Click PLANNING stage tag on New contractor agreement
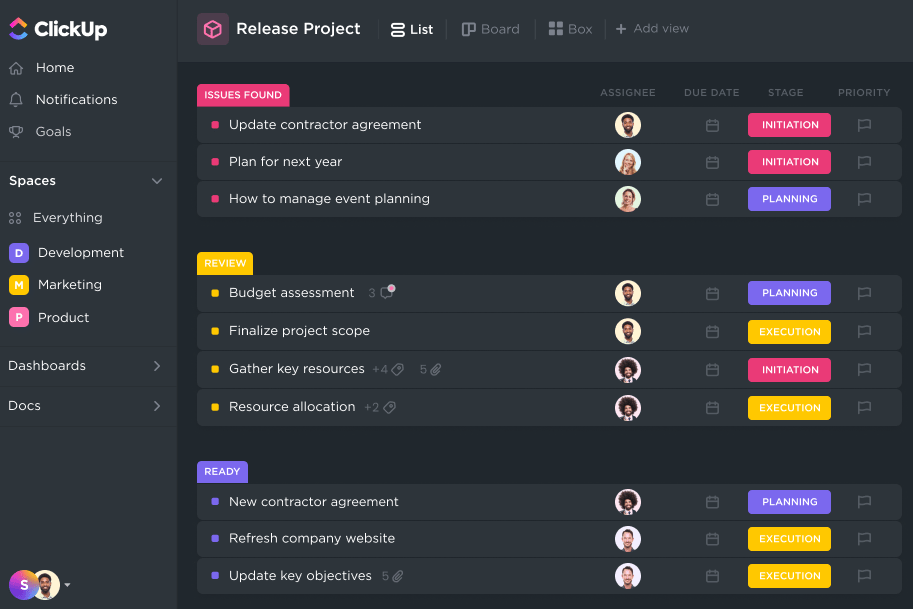 [x=789, y=502]
